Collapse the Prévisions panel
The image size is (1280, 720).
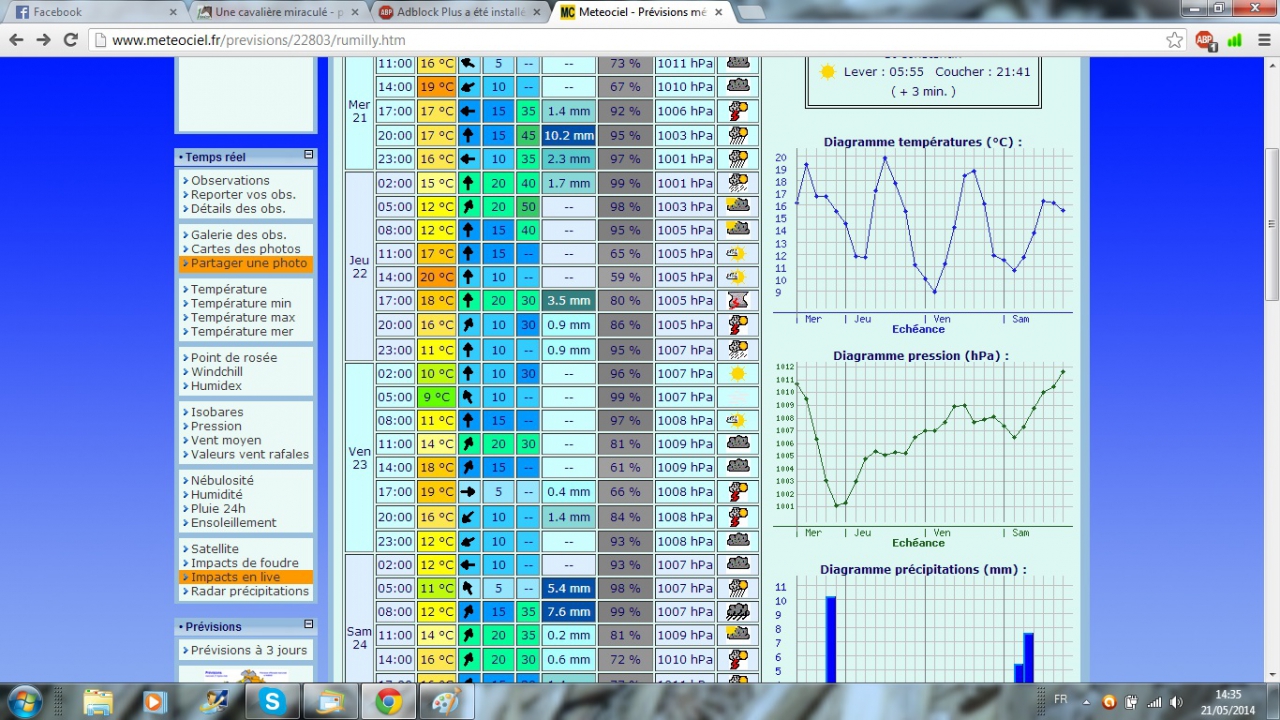click(x=309, y=624)
